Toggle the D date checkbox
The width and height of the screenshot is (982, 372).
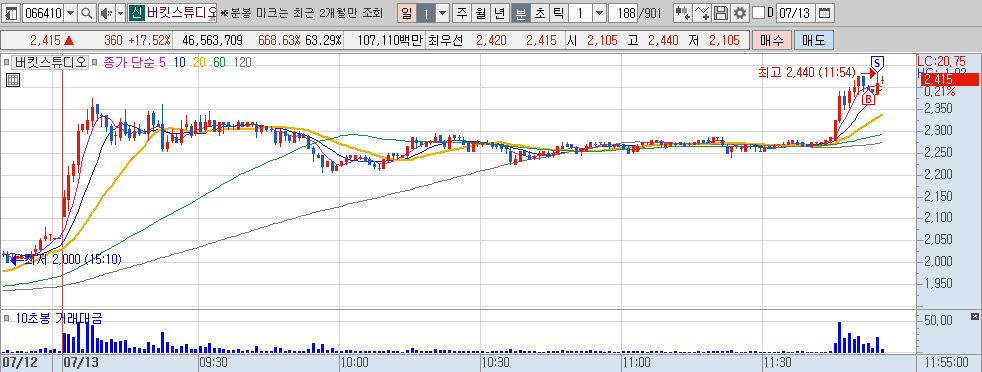pyautogui.click(x=758, y=13)
